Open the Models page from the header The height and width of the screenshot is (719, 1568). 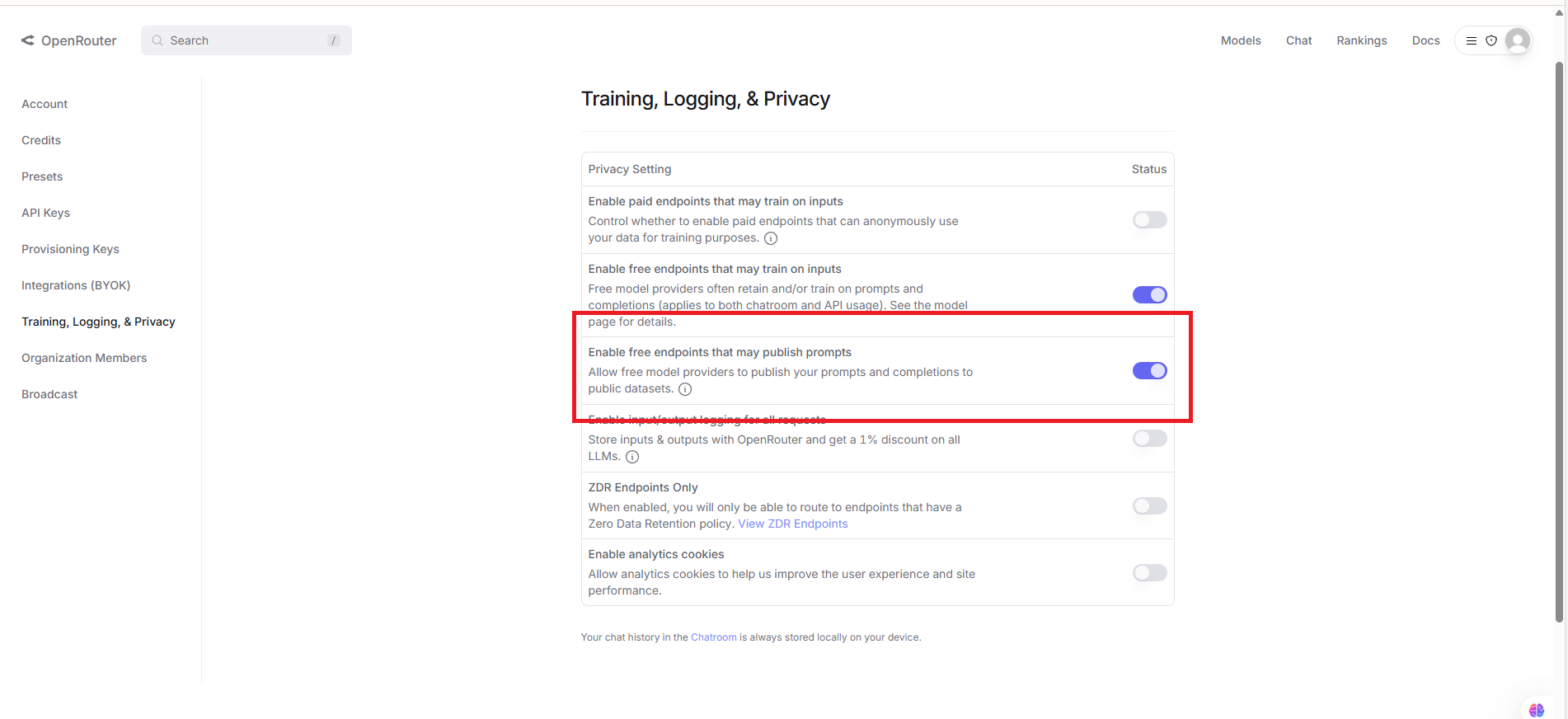pyautogui.click(x=1241, y=40)
